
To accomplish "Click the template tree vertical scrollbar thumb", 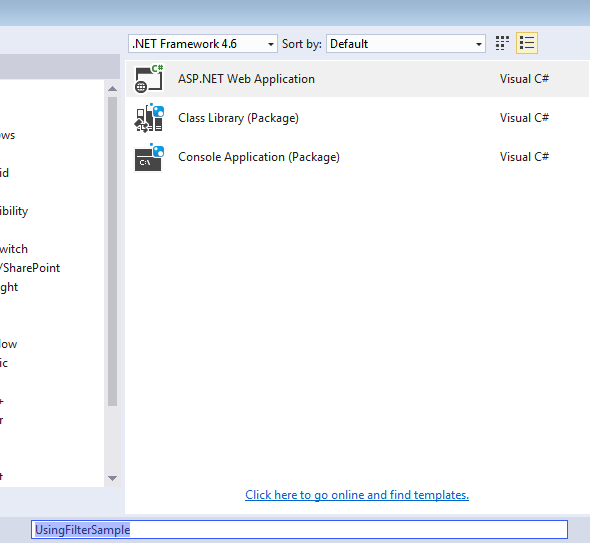I will pos(112,251).
